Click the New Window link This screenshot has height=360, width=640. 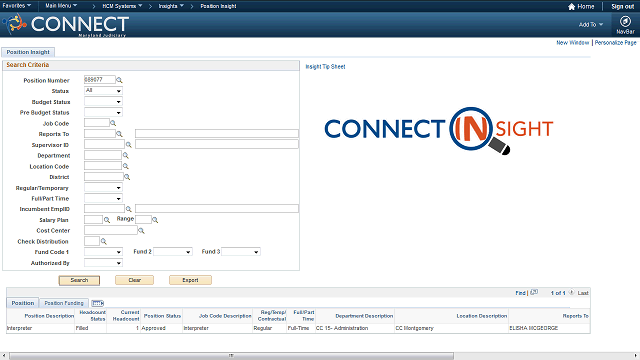[573, 42]
